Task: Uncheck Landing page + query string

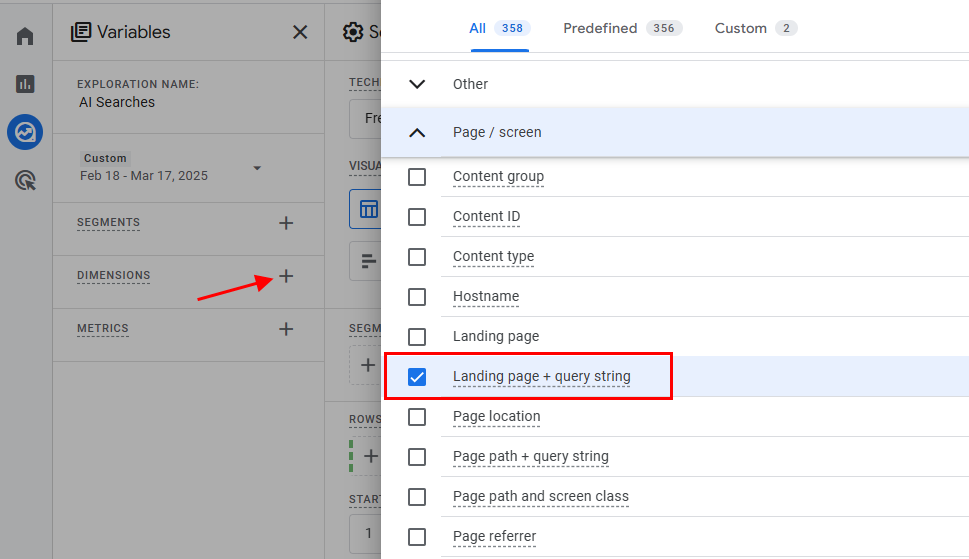Action: coord(417,377)
